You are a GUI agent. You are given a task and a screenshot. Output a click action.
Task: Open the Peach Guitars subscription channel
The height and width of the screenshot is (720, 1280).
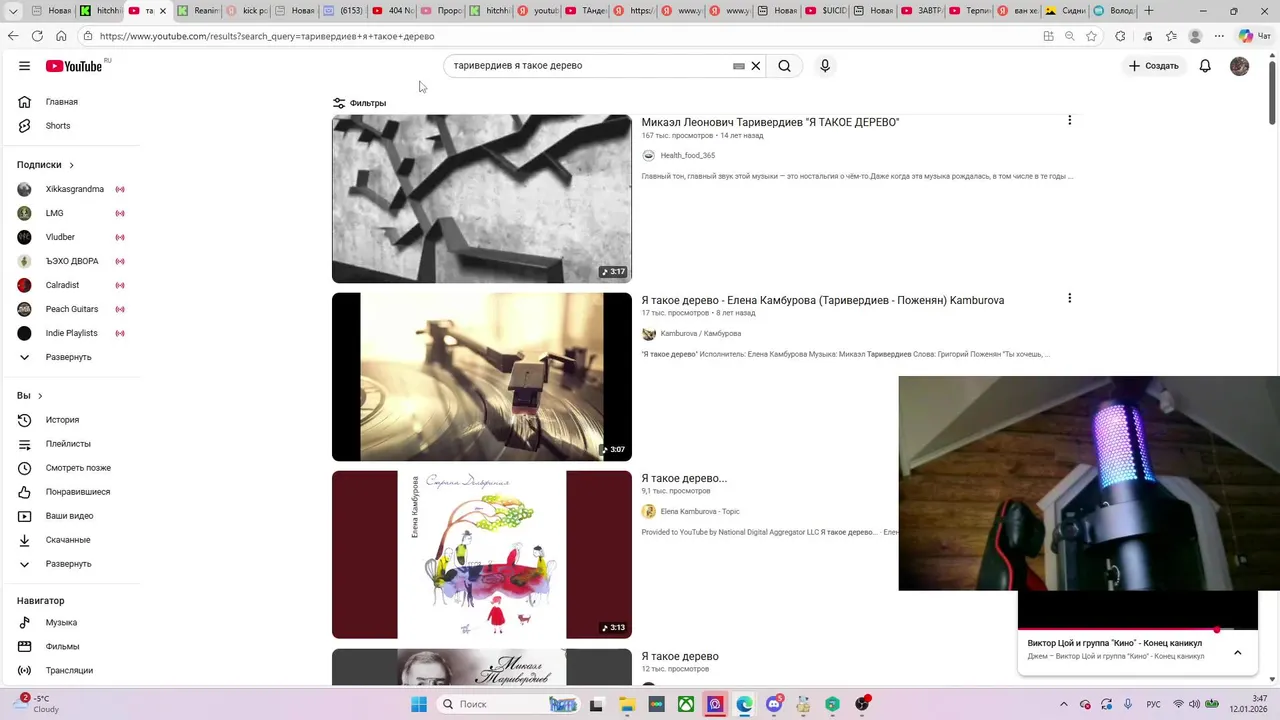pos(70,309)
